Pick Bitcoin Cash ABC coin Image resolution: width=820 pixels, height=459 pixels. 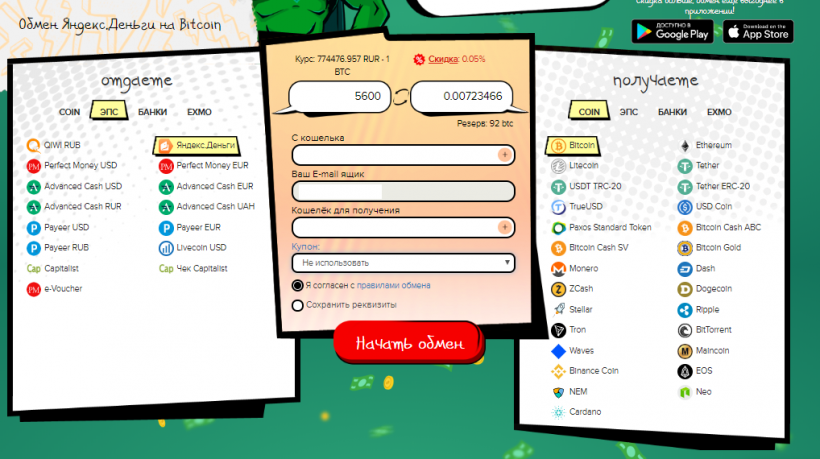[x=728, y=227]
